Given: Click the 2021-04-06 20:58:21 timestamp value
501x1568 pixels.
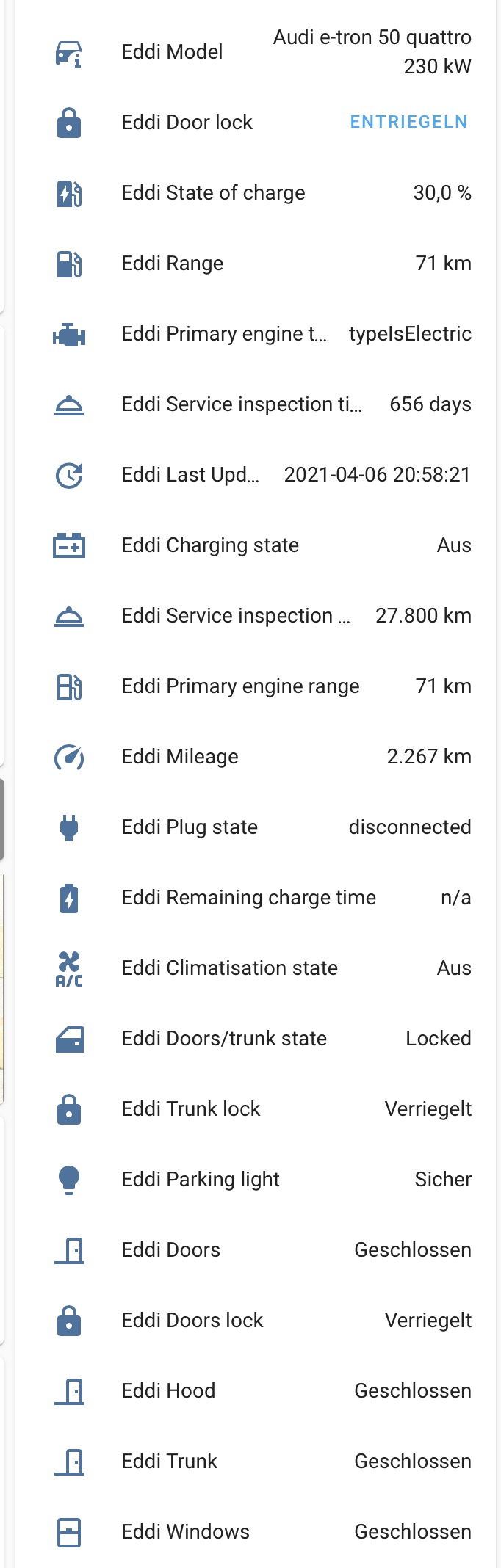Looking at the screenshot, I should 377,475.
